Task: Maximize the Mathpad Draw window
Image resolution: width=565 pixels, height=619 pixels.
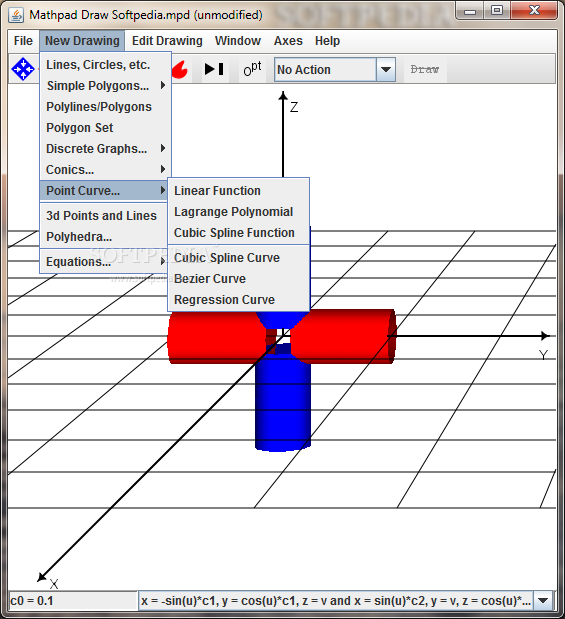Action: (x=497, y=11)
